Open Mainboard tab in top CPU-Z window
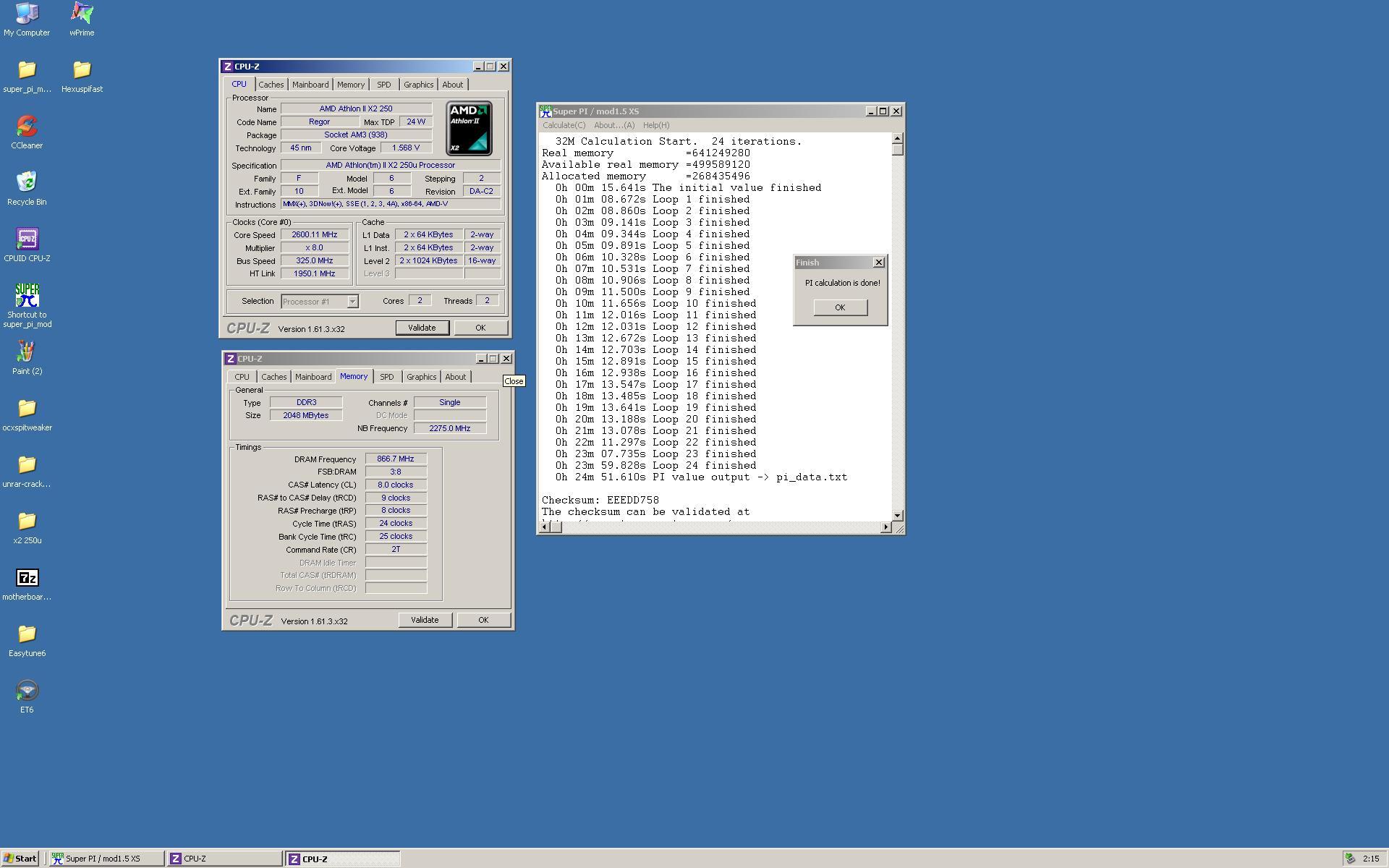The width and height of the screenshot is (1389, 868). (x=310, y=85)
